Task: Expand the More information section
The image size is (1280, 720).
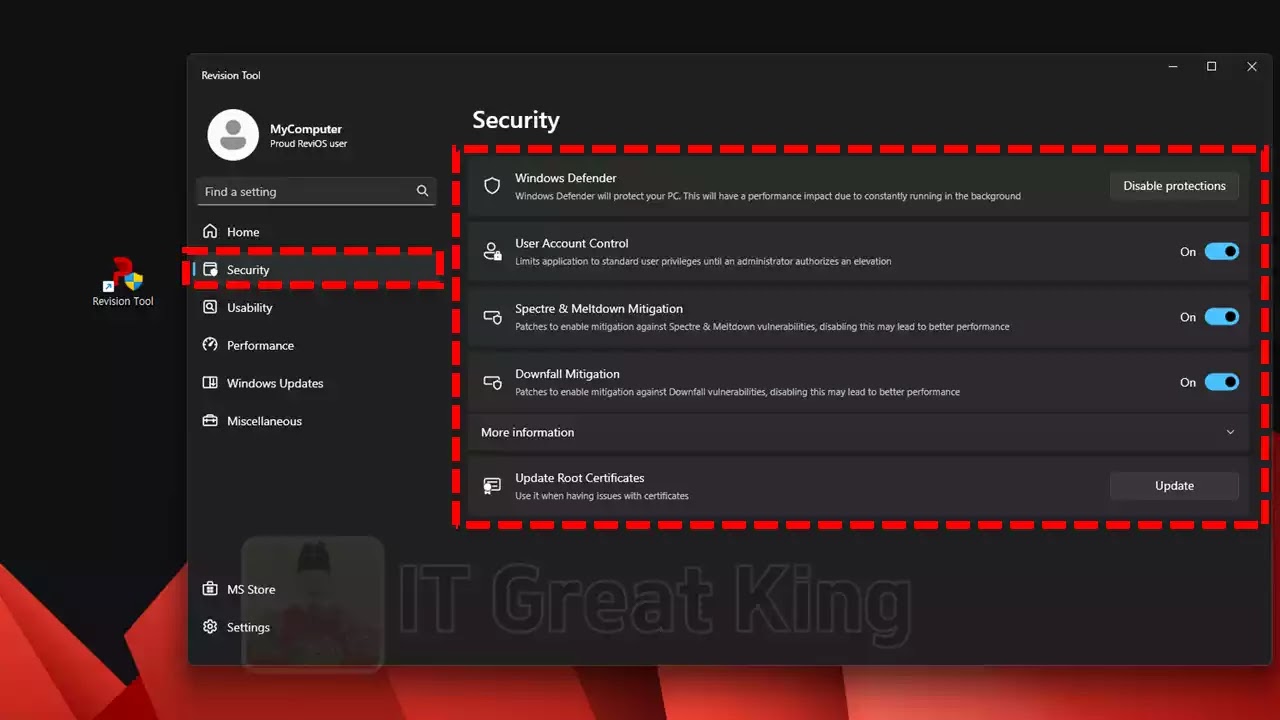Action: tap(859, 432)
